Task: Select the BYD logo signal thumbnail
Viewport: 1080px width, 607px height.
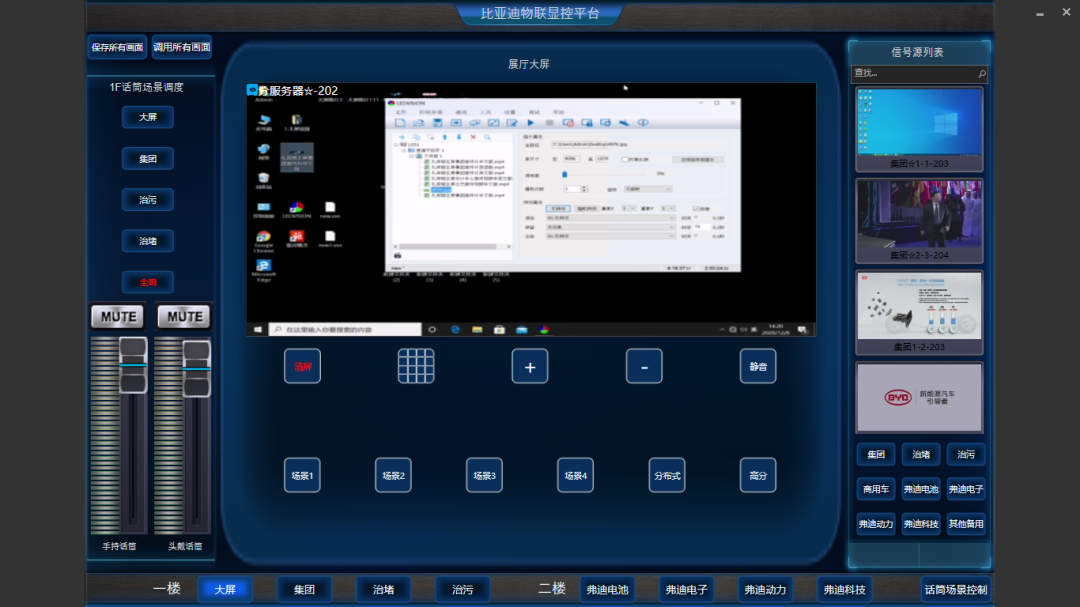Action: click(x=919, y=398)
